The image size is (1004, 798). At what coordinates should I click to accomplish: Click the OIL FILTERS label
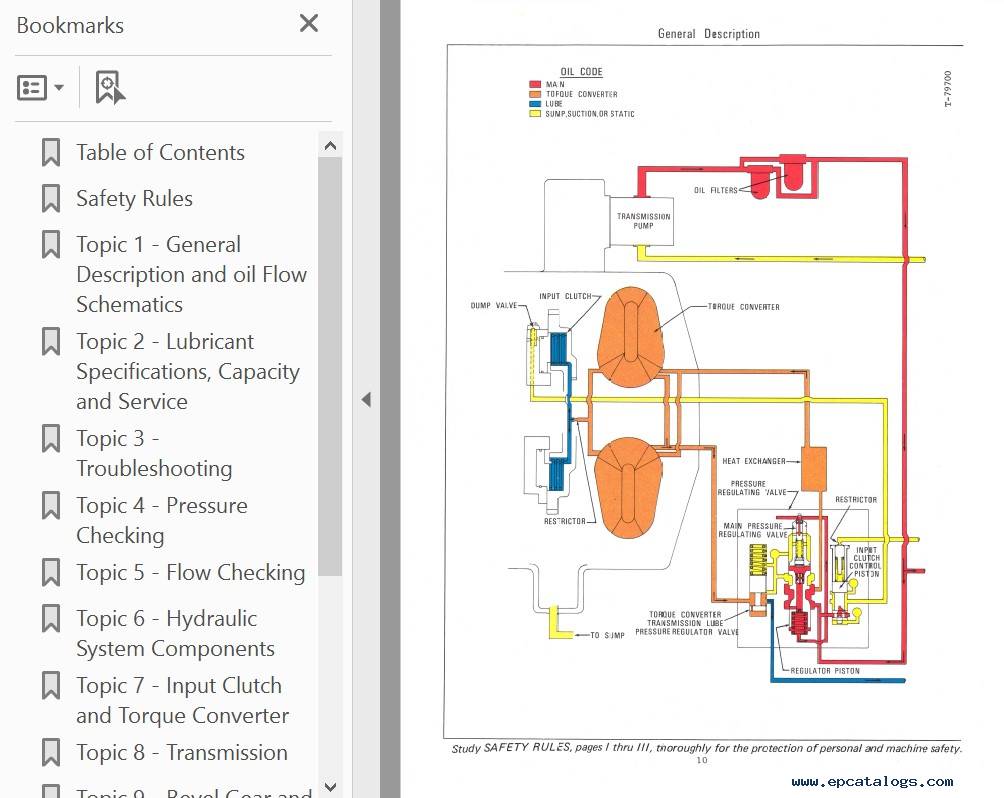point(716,190)
